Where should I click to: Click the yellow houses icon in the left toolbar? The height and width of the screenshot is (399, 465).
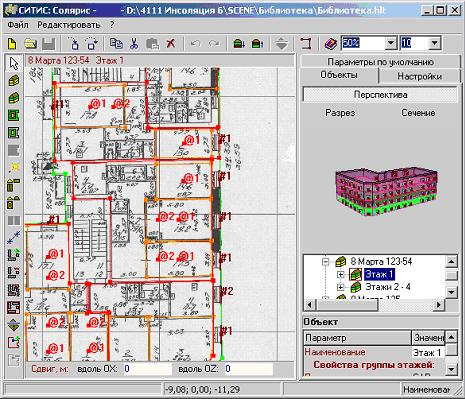[14, 202]
